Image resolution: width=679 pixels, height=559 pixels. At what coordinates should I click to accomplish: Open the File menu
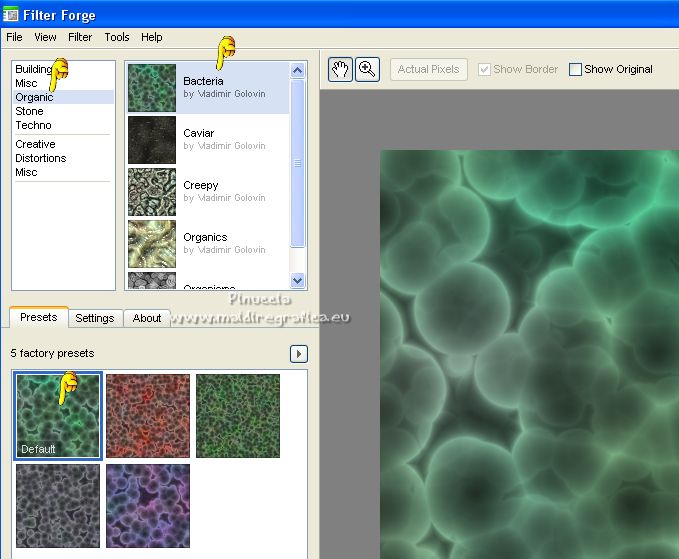tap(14, 37)
